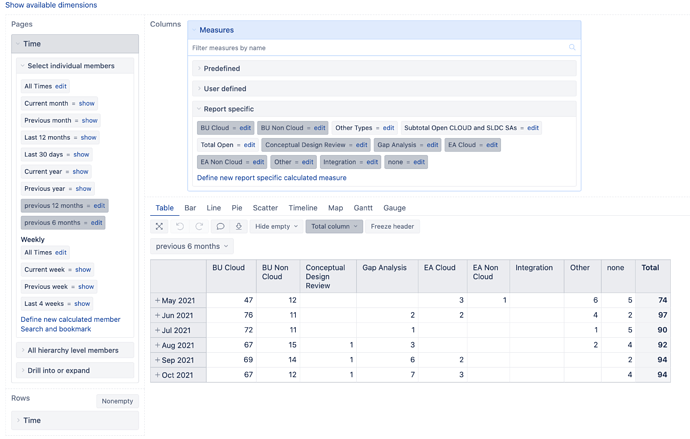Expand the Oct 2021 row
Image resolution: width=690 pixels, height=439 pixels.
[157, 375]
